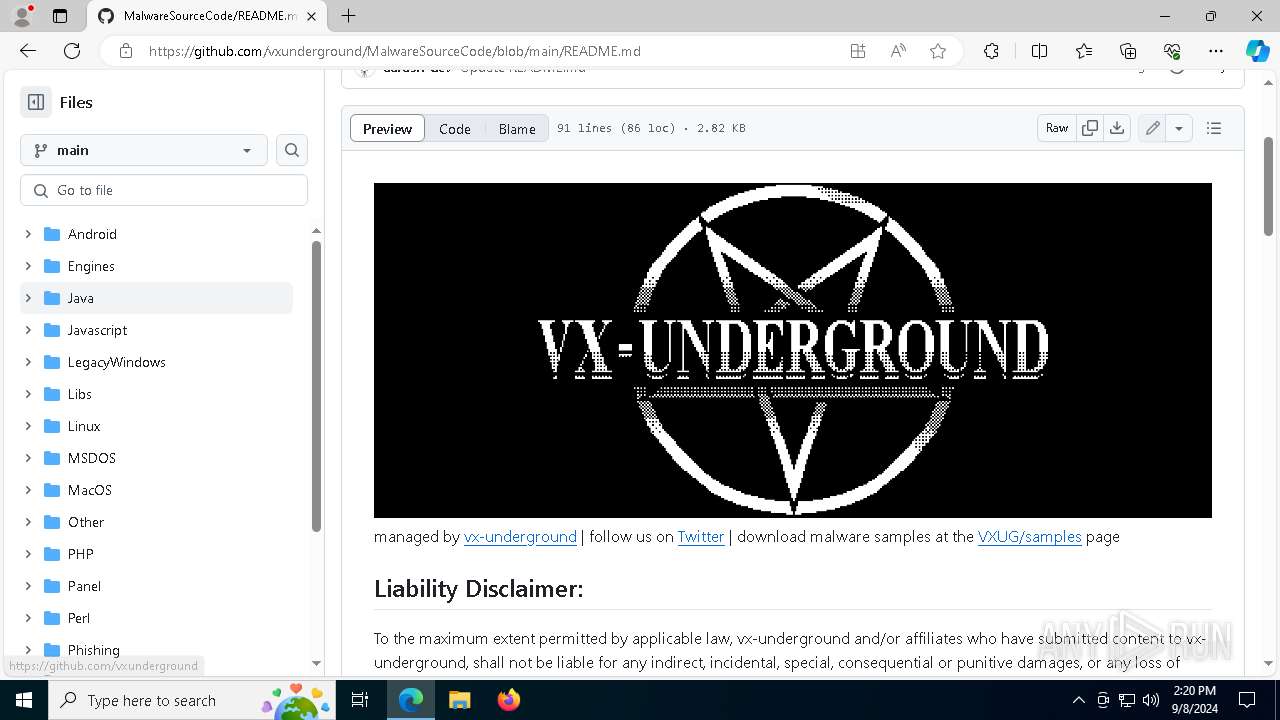Expand the Linux folder chevron
Image resolution: width=1280 pixels, height=720 pixels.
coord(28,426)
